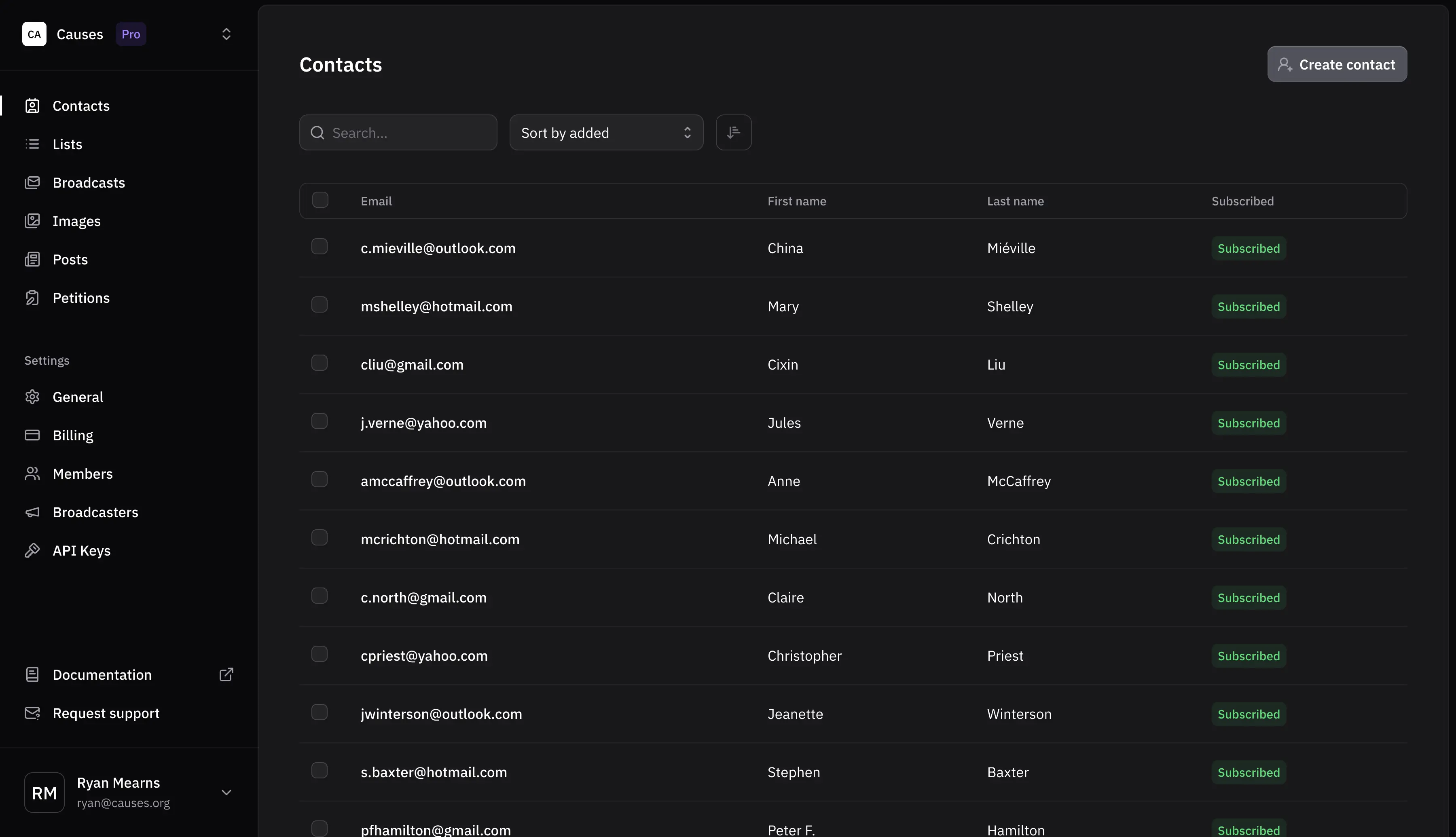Select the checkbox for c.mieville@outlook.com
Image resolution: width=1456 pixels, height=837 pixels.
point(320,246)
